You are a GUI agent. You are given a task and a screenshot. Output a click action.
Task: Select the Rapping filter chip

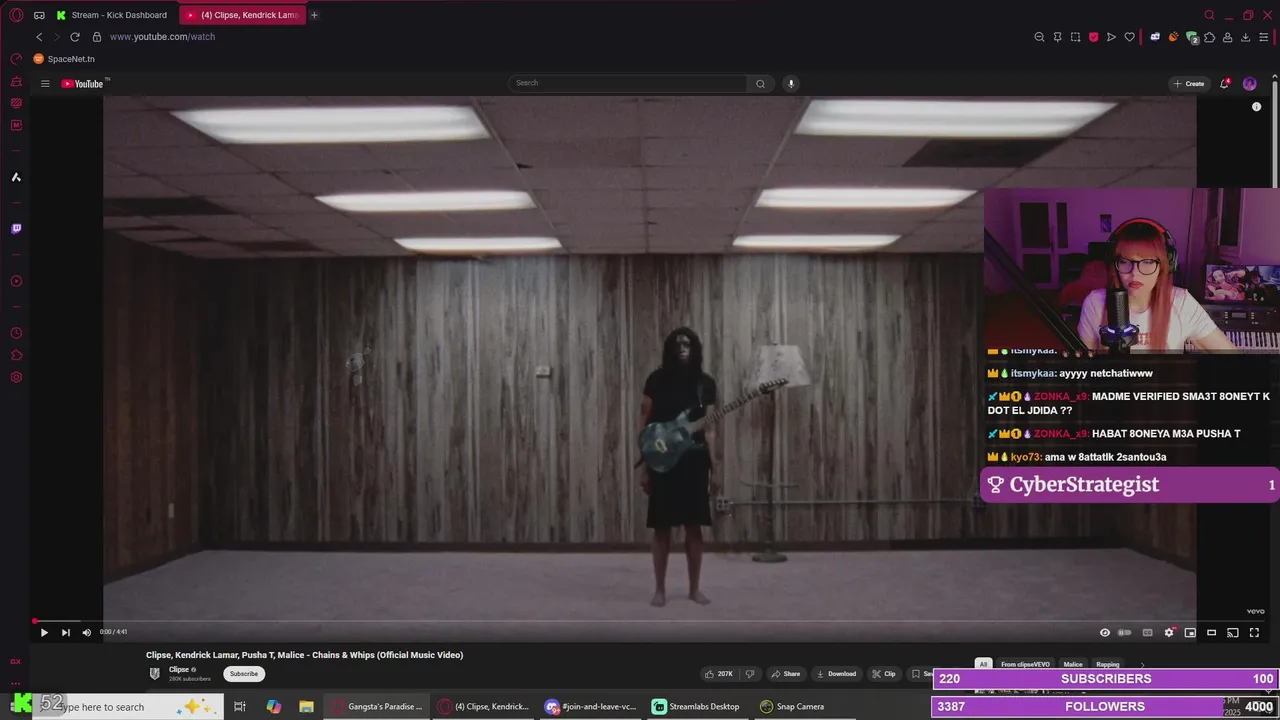[x=1108, y=664]
